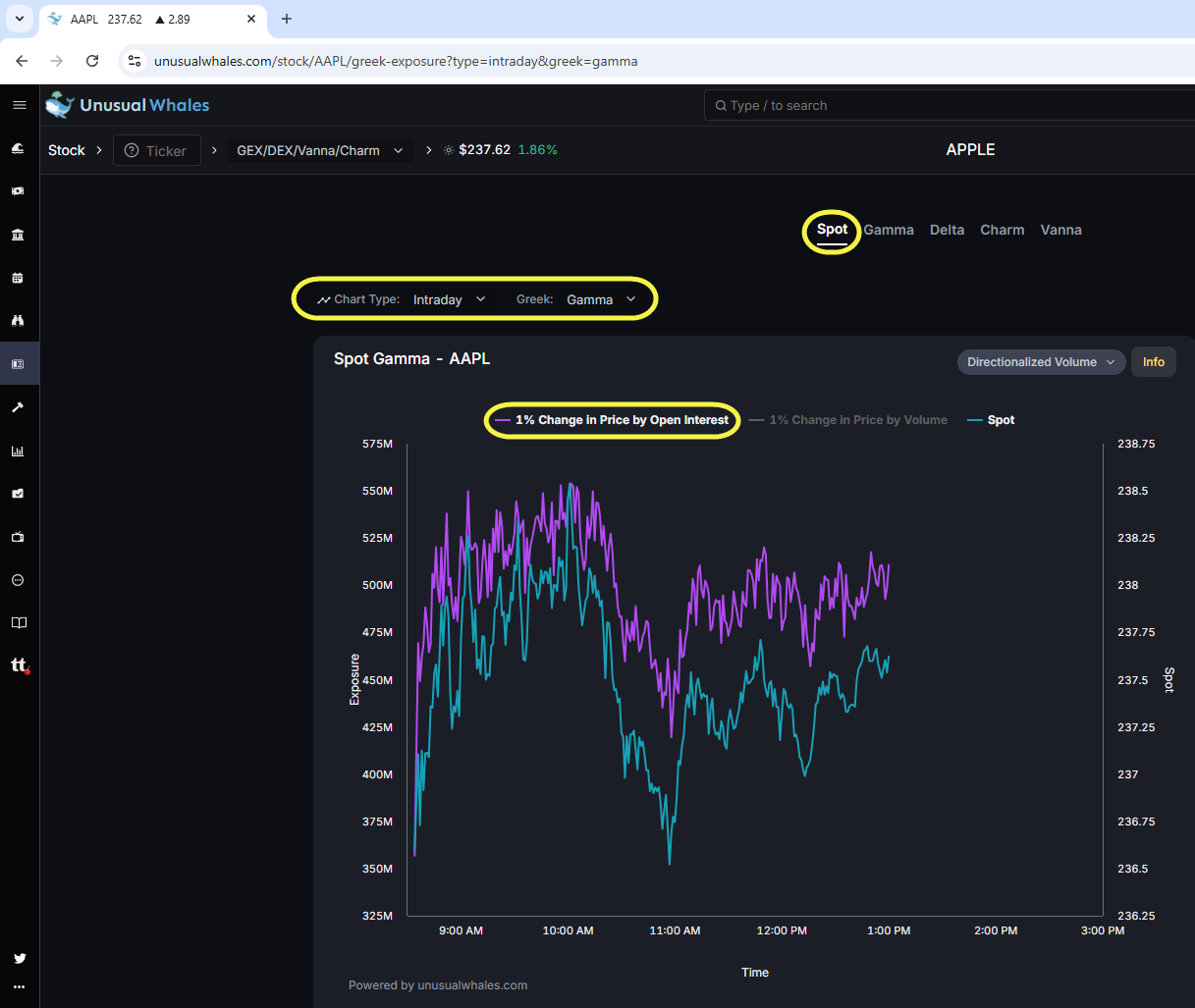Click the Unusual Whales logo
This screenshot has width=1195, height=1008.
tap(128, 105)
